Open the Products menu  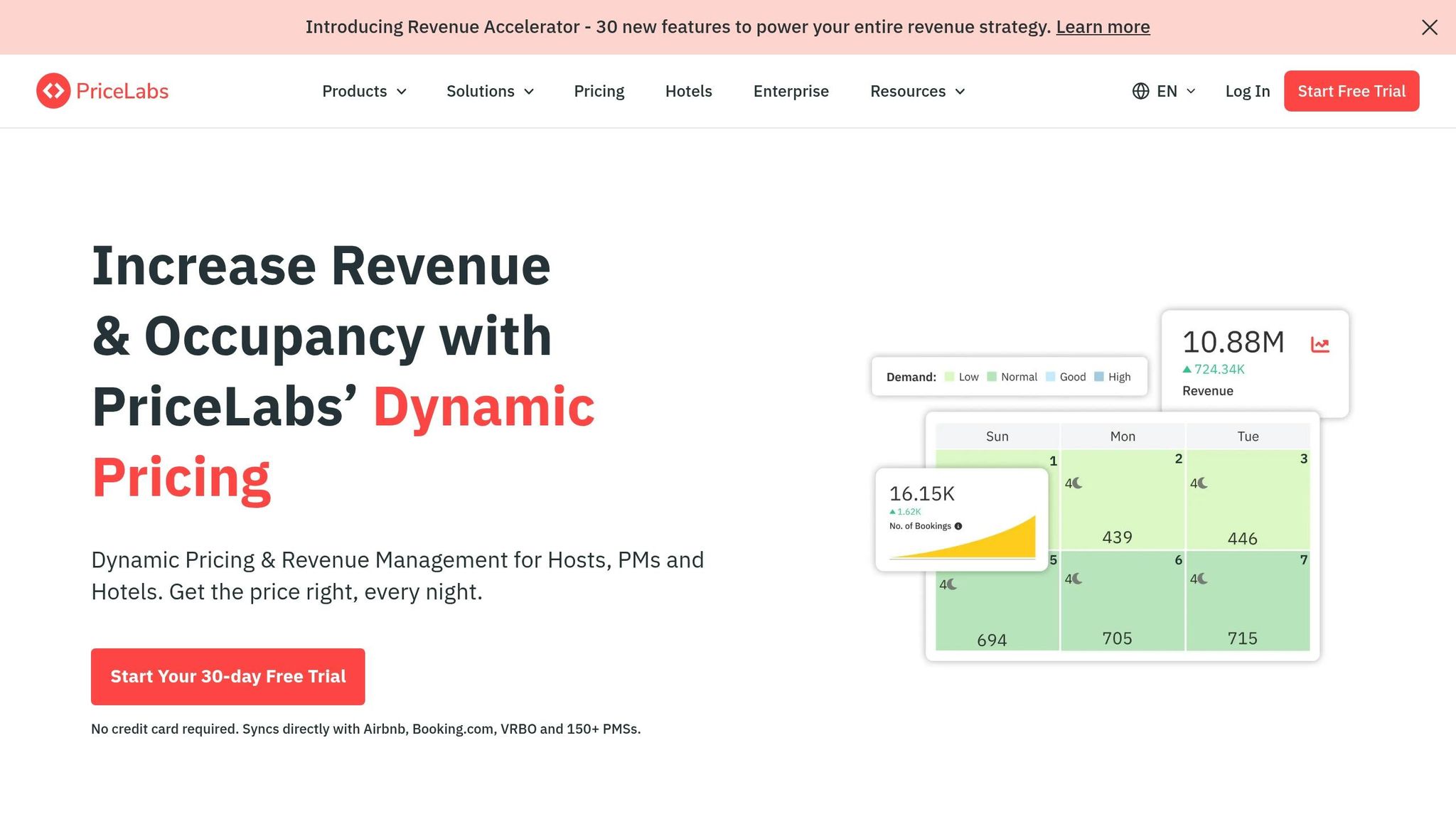click(364, 91)
